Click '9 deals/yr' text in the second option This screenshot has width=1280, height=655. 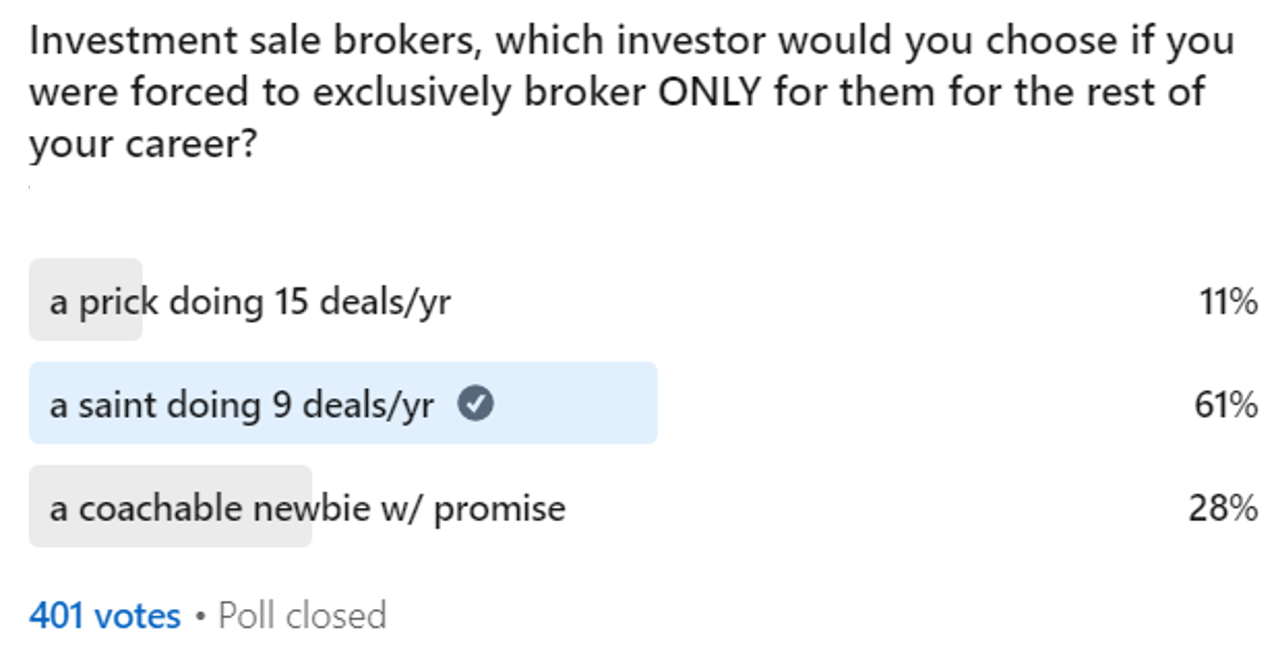tap(353, 405)
